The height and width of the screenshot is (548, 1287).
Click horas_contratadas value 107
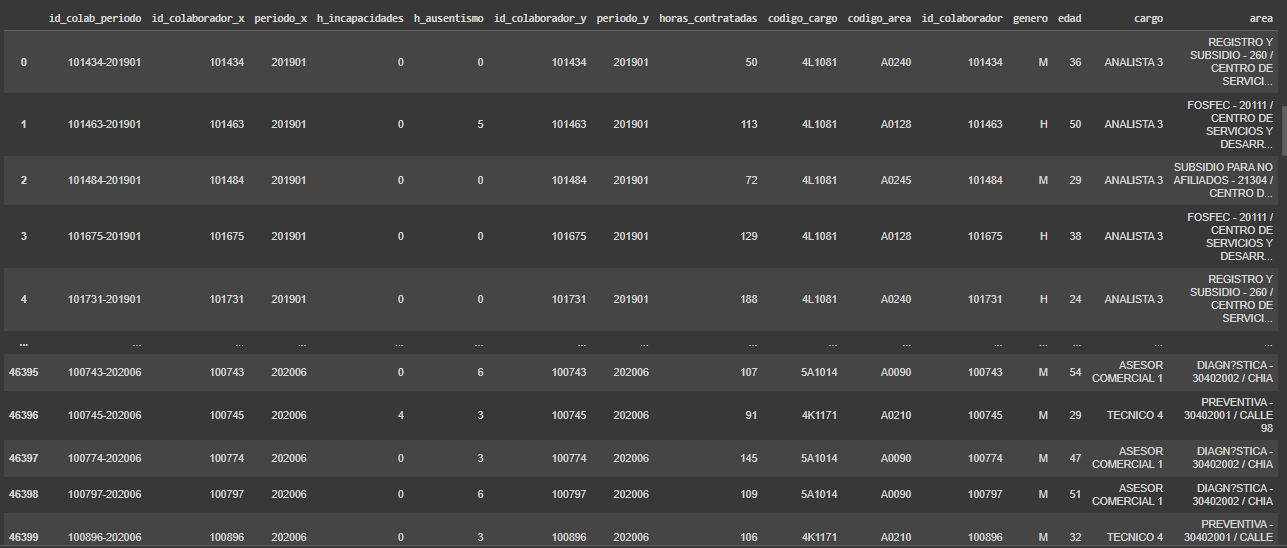[748, 372]
